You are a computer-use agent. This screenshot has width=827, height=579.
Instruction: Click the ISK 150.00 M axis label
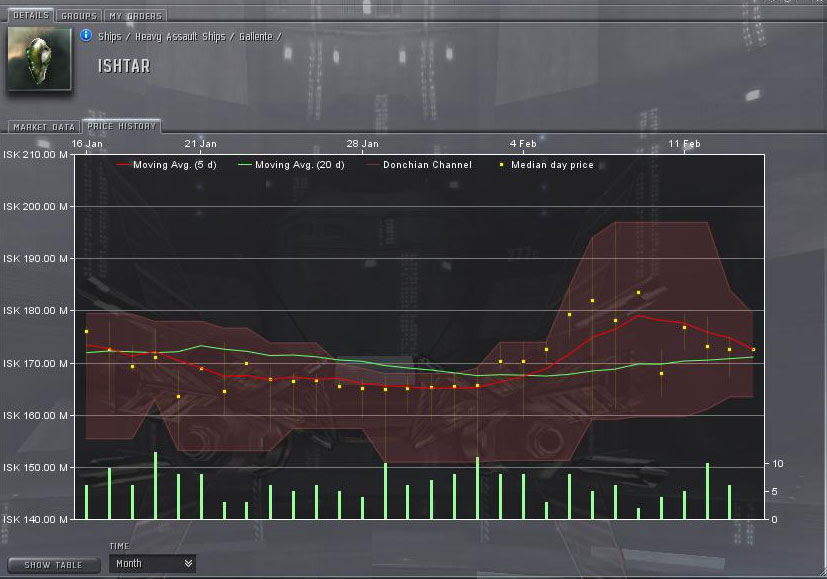tap(35, 468)
